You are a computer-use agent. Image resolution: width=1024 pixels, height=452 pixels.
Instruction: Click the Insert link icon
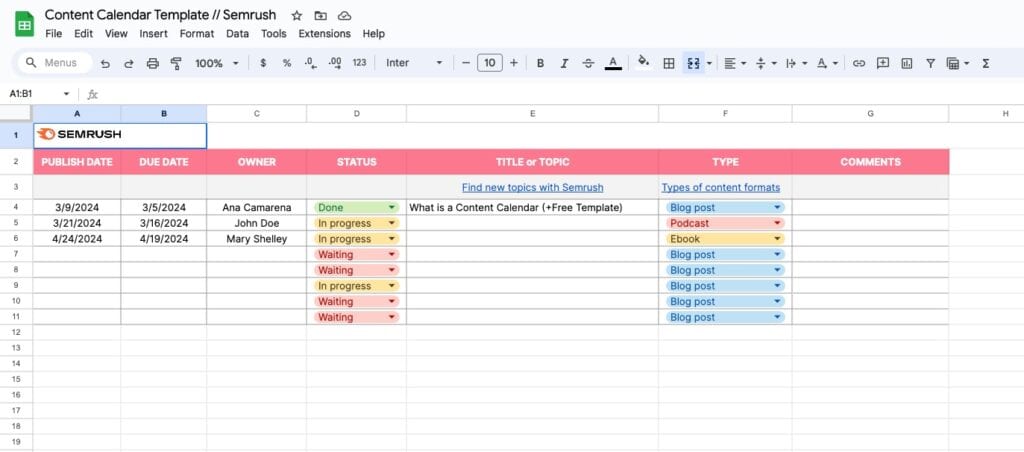pos(859,63)
